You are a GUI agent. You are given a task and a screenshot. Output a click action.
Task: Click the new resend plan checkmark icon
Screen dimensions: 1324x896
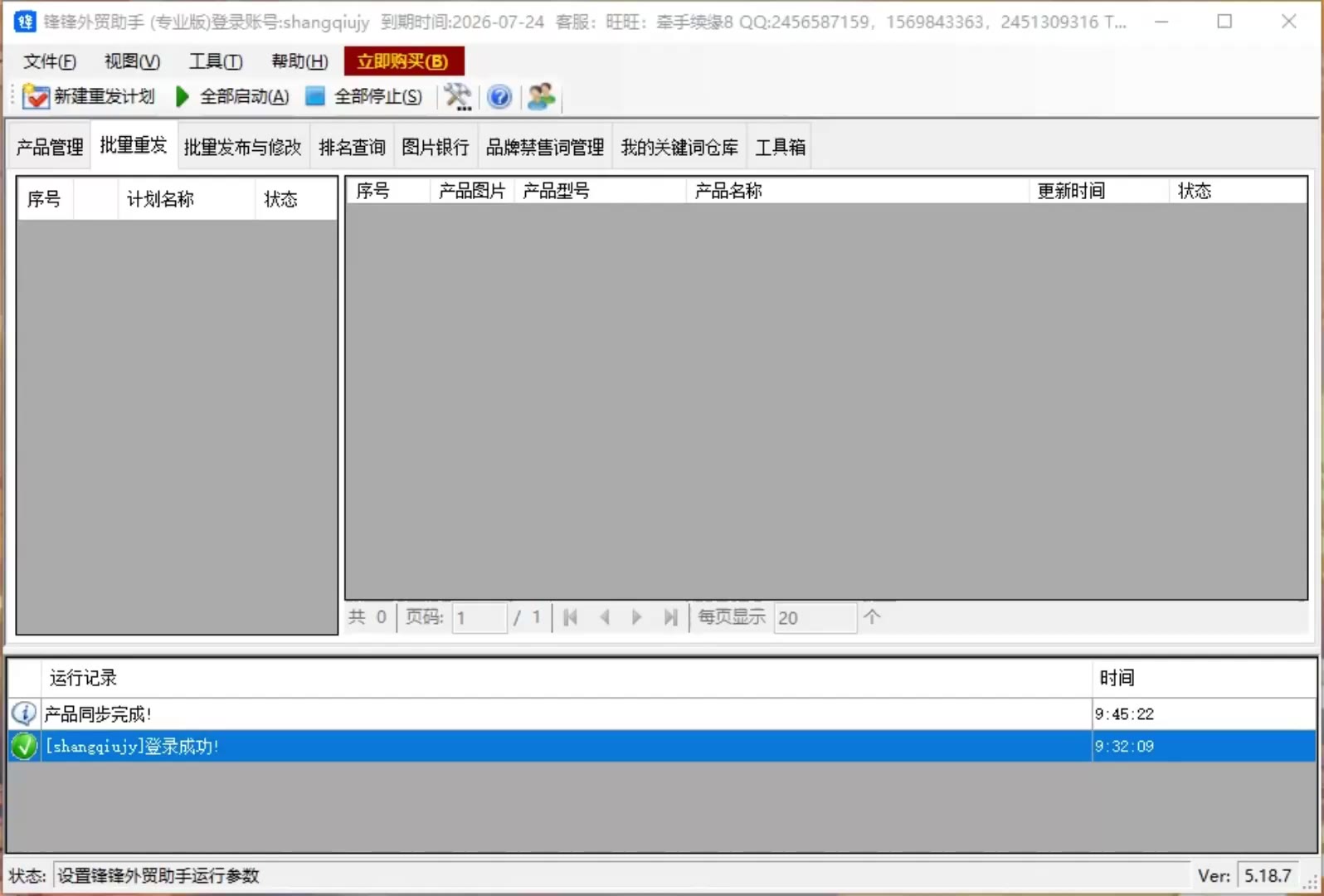pyautogui.click(x=36, y=97)
